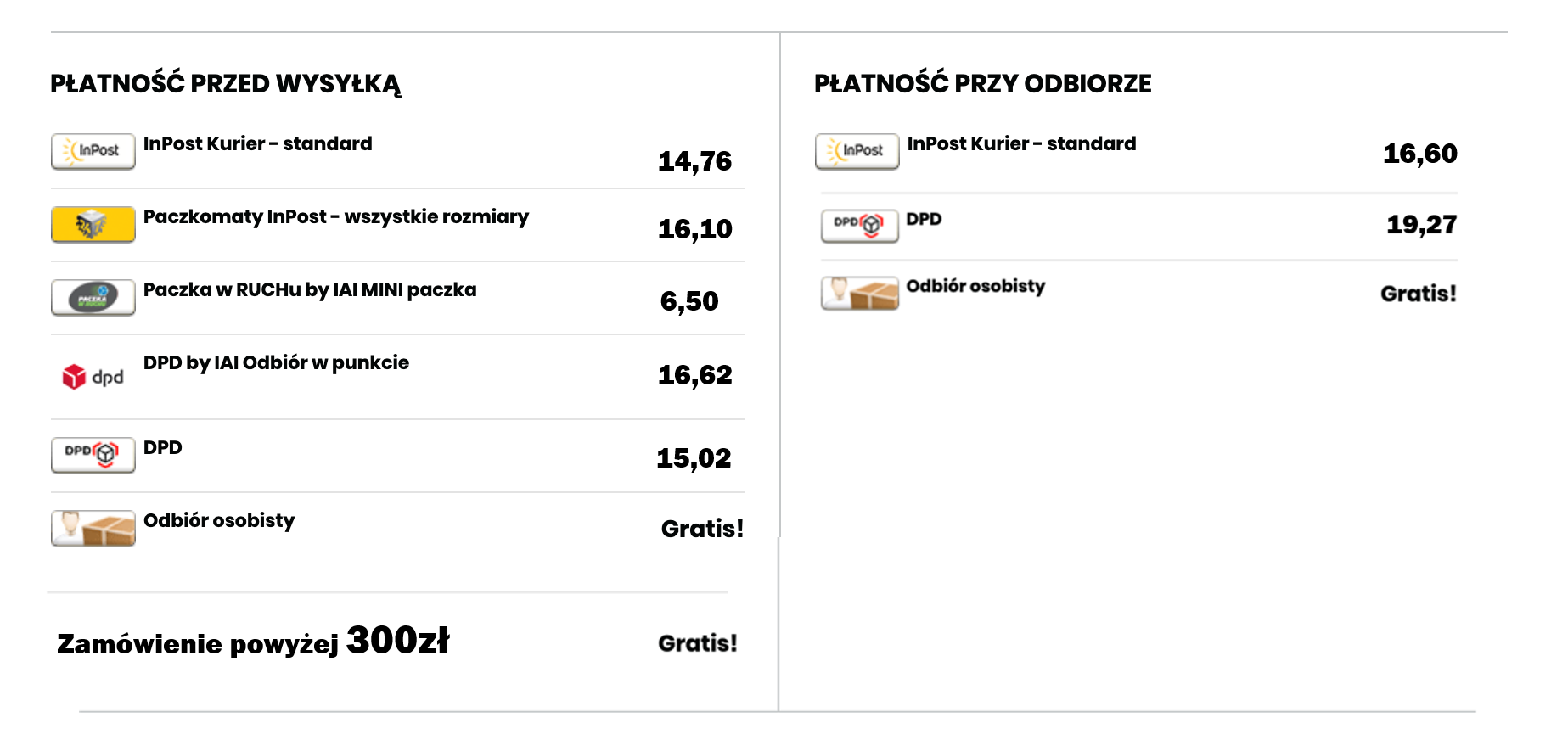This screenshot has width=1568, height=740.
Task: Click the DPD courier icon under prepayment
Action: pyautogui.click(x=93, y=455)
